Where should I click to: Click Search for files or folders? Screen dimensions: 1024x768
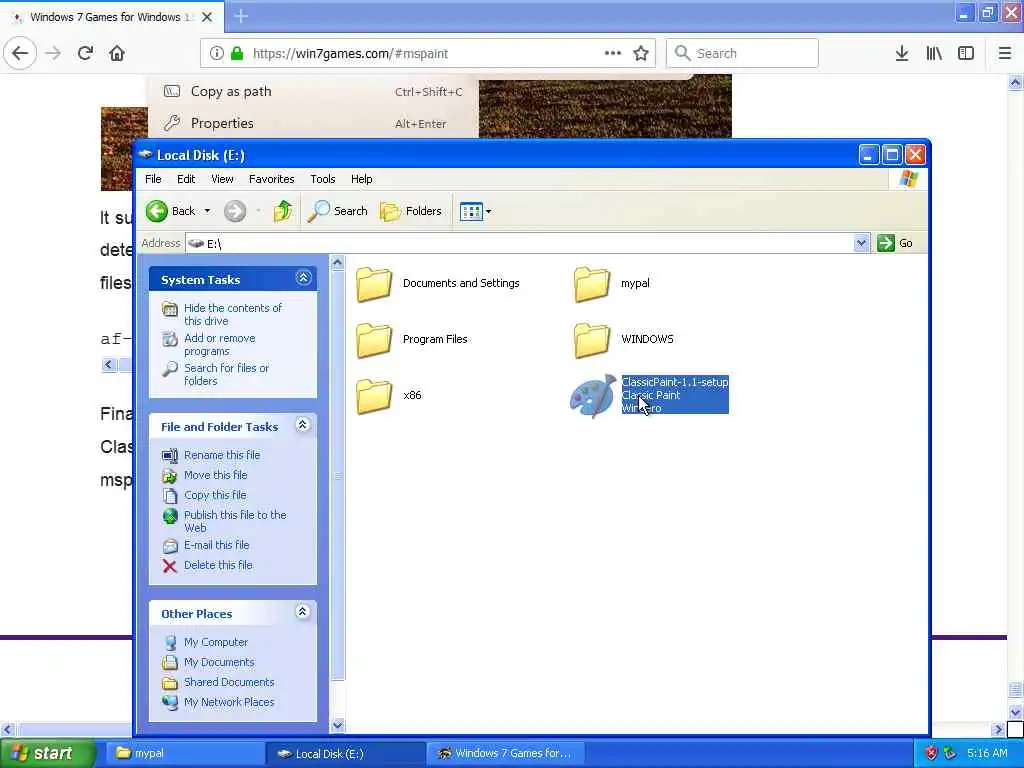[226, 374]
